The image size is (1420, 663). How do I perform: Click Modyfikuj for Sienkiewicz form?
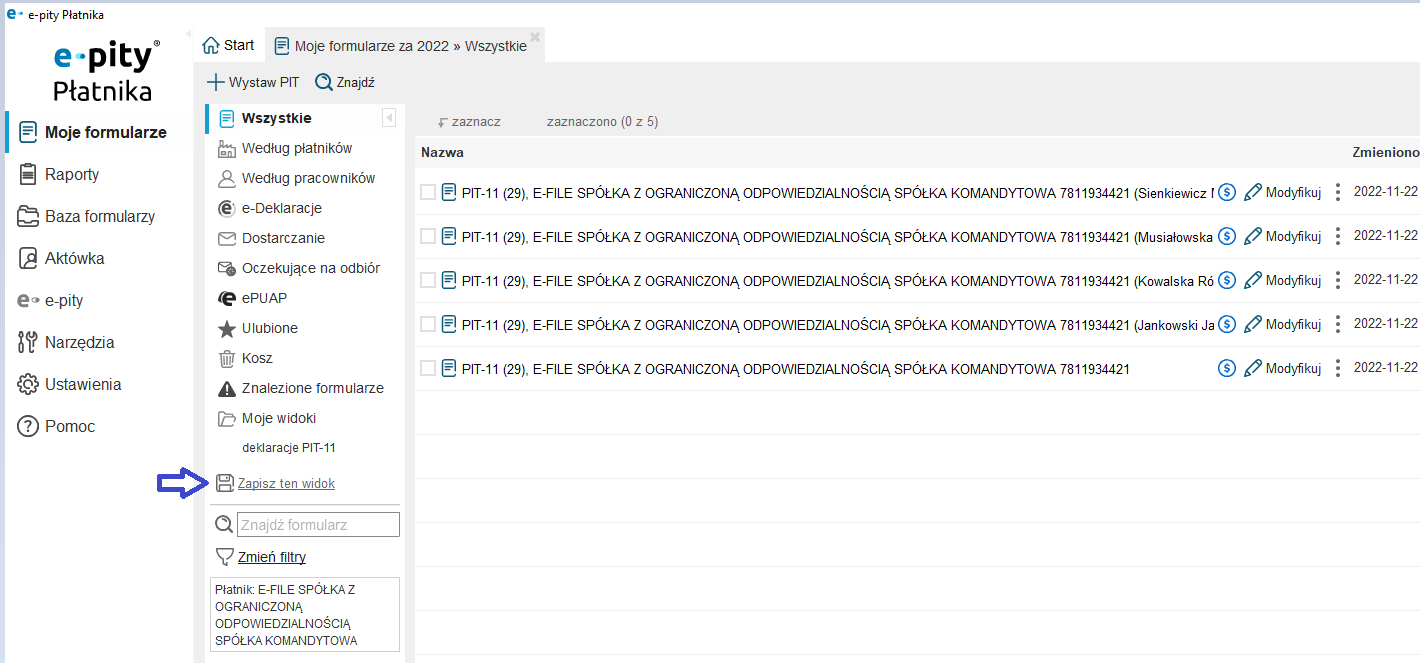[x=1283, y=193]
